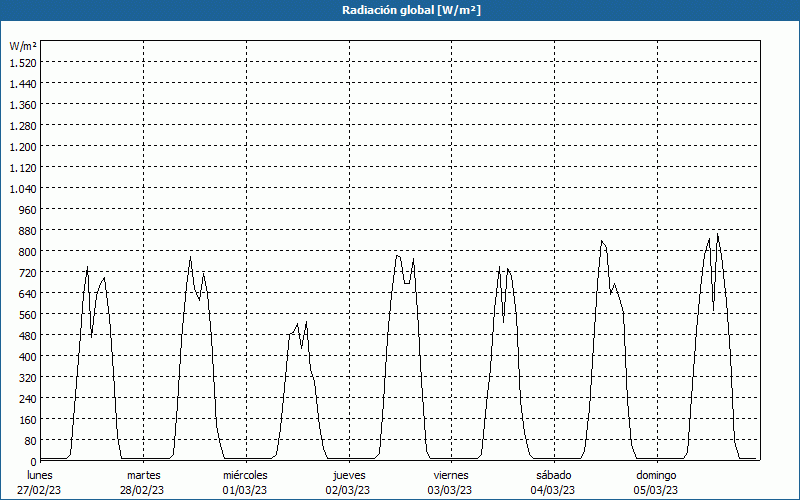Select the 1.120 y-axis value
This screenshot has width=800, height=500.
[23, 167]
